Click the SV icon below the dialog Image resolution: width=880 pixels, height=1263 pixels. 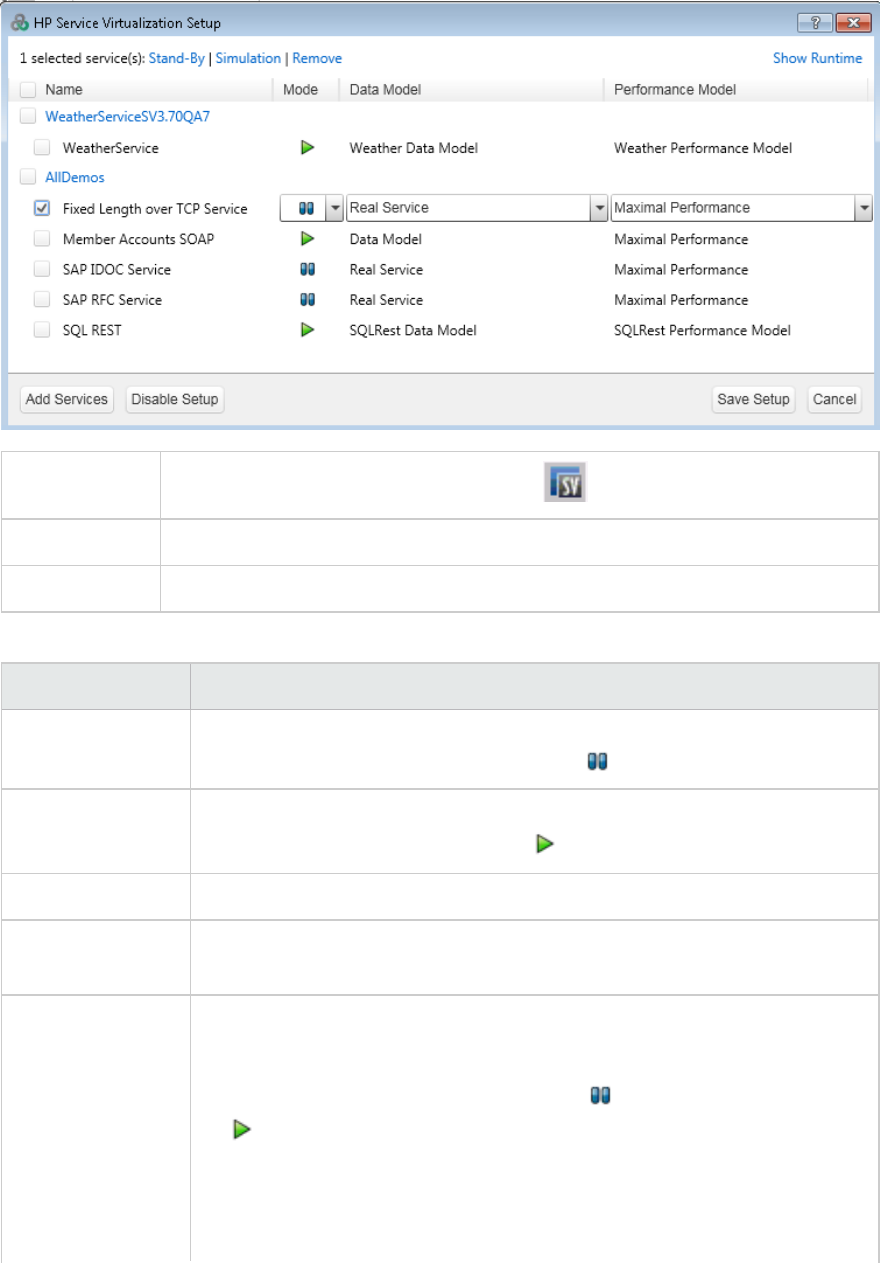coord(564,484)
